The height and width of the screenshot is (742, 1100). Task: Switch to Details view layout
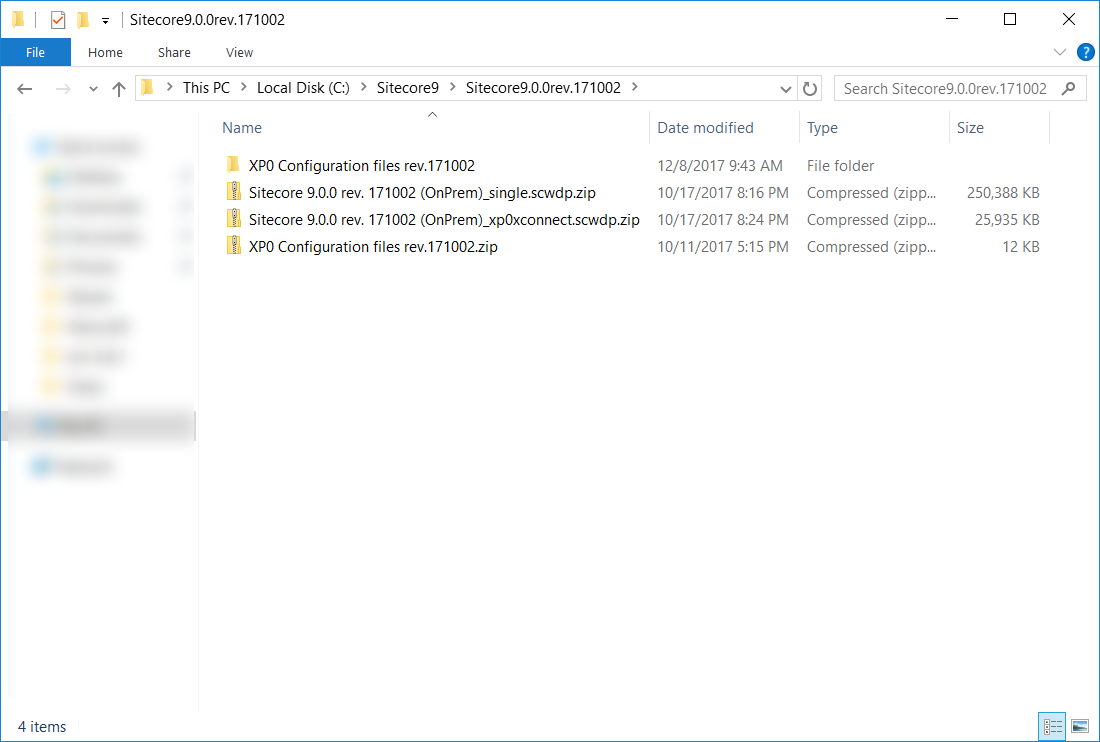[x=1052, y=727]
